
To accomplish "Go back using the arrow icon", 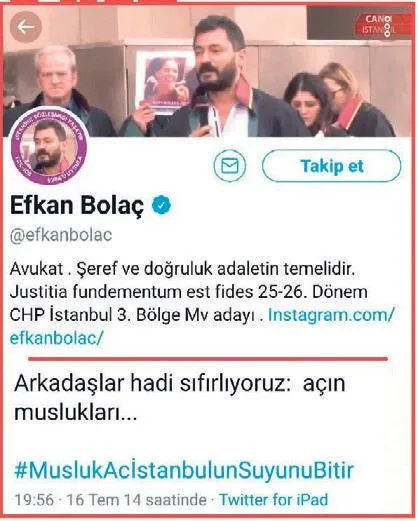I will pyautogui.click(x=26, y=27).
